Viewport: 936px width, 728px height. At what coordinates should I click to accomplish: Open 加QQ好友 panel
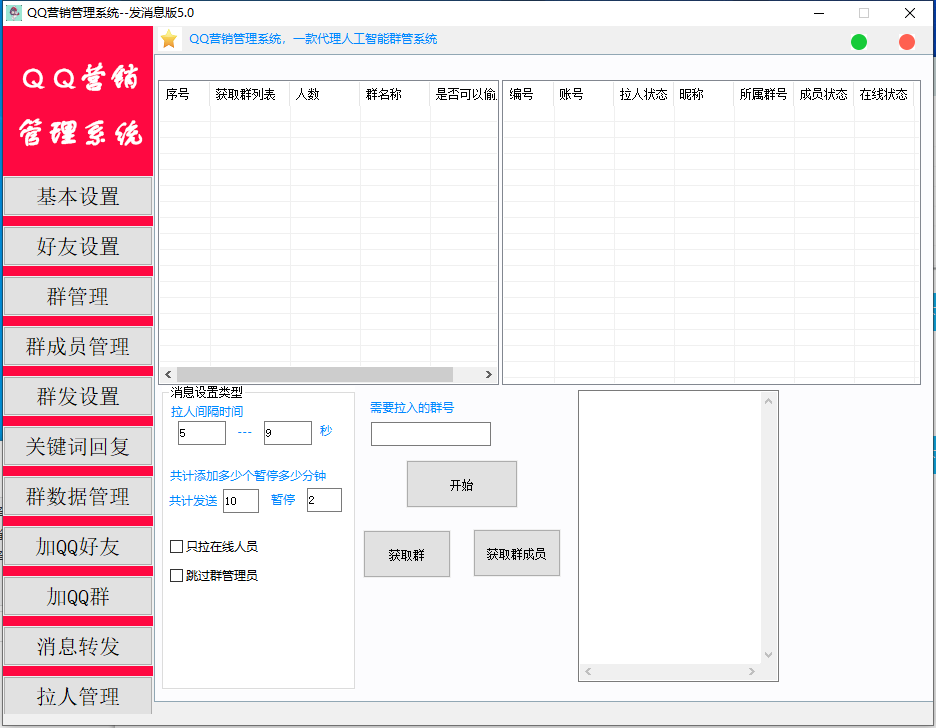(x=78, y=547)
